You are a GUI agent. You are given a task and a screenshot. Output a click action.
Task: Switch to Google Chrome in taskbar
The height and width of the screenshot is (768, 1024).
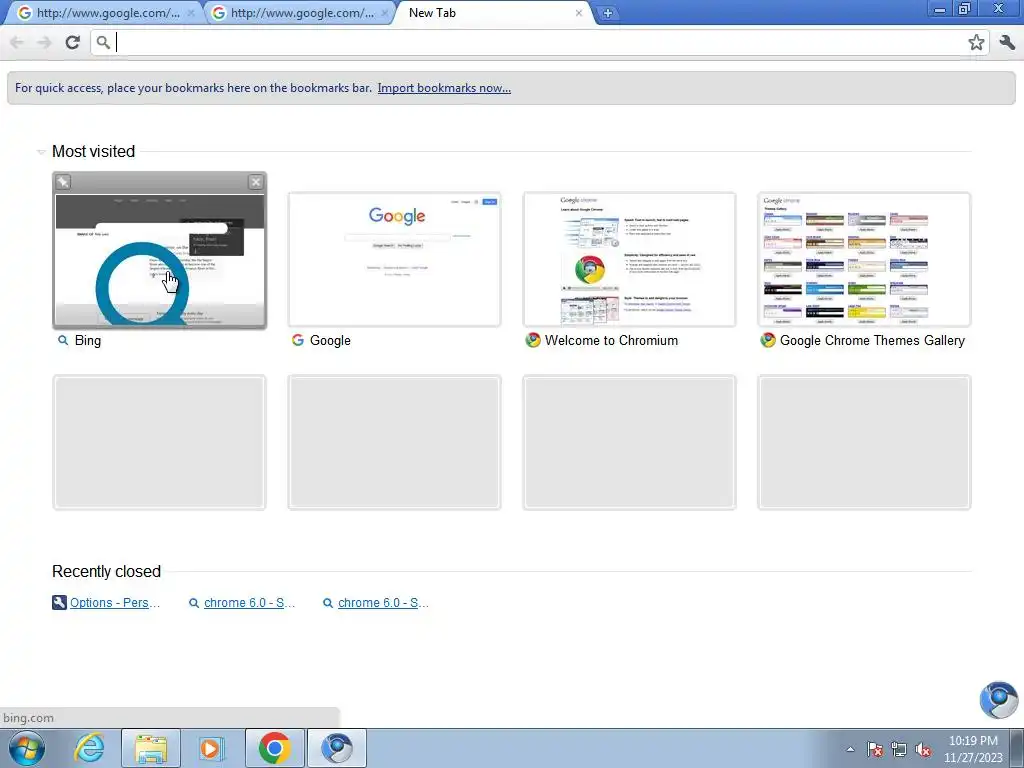tap(274, 748)
